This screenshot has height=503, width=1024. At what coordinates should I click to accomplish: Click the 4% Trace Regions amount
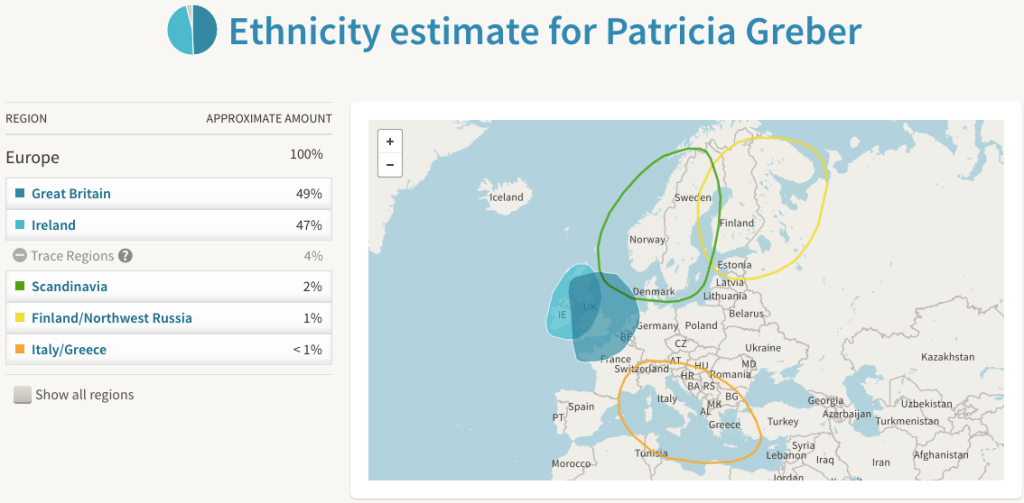(x=313, y=256)
